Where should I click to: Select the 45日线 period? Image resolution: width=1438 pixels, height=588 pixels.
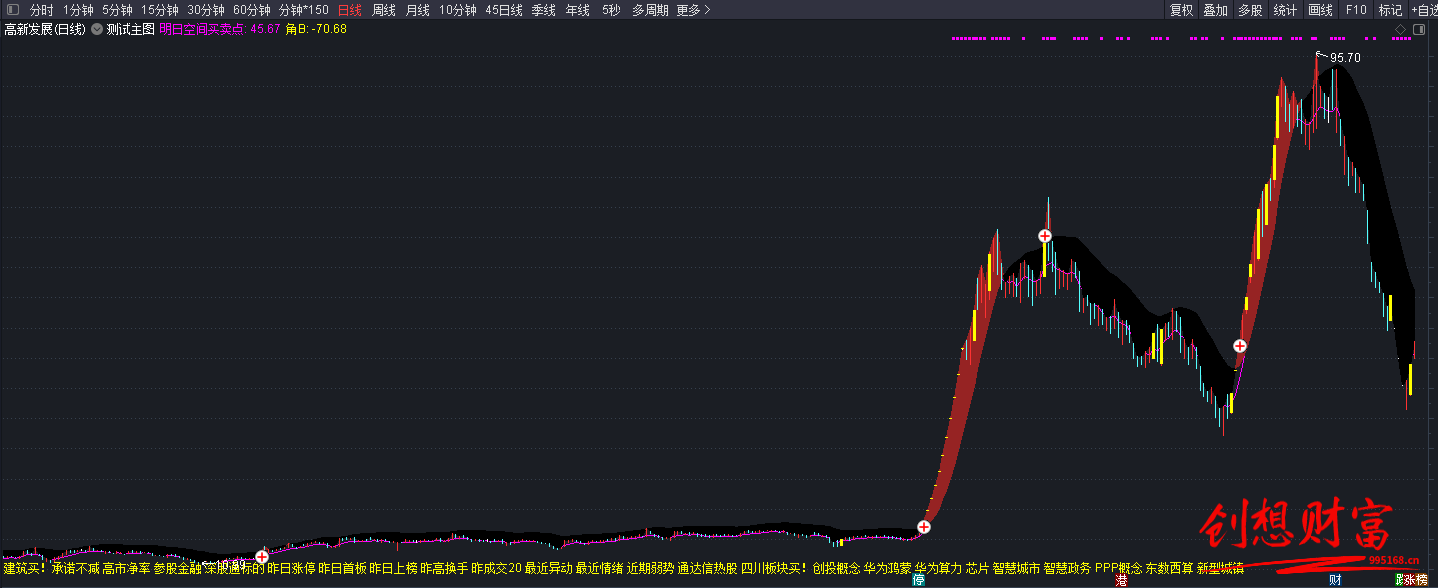[504, 10]
